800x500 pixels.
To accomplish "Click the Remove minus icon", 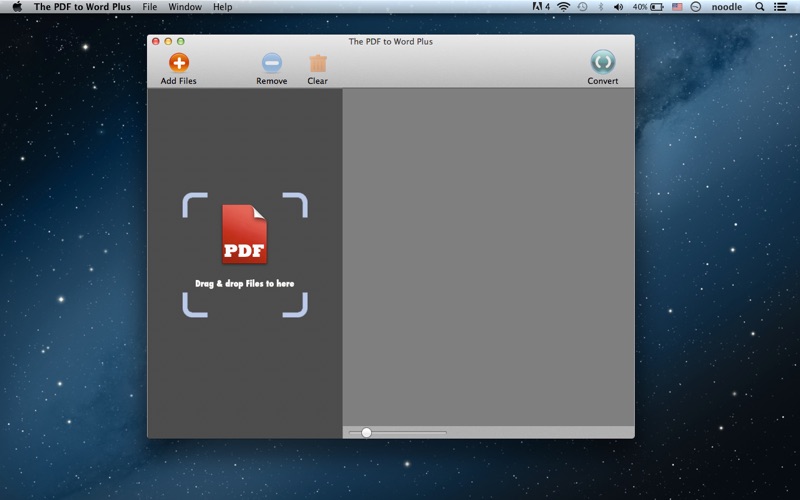I will [x=271, y=63].
